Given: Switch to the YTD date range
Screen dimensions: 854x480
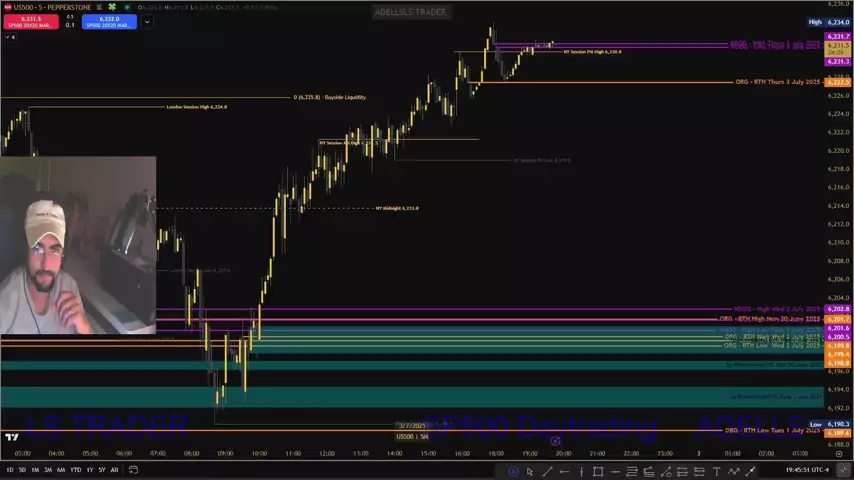Looking at the screenshot, I should coord(75,469).
